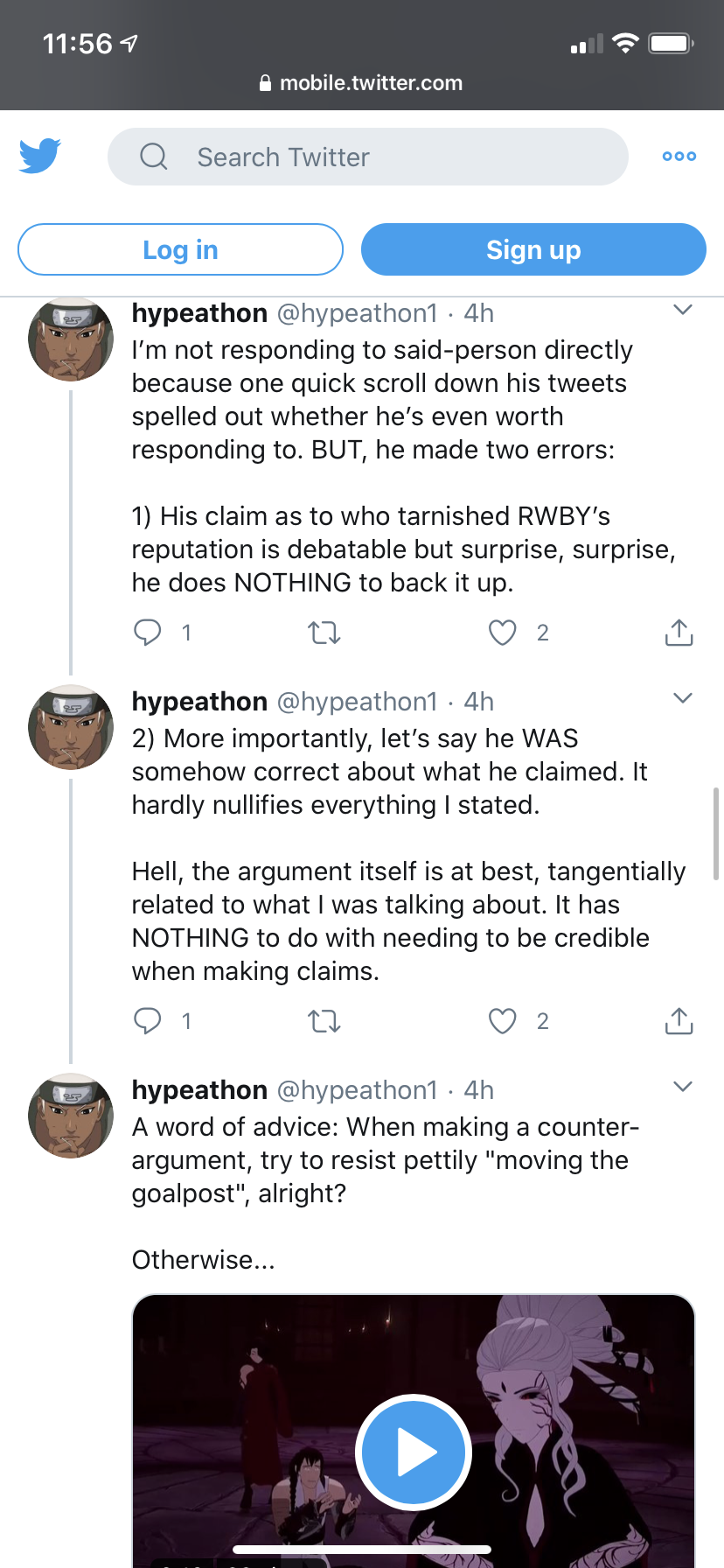This screenshot has height=1568, width=724.
Task: Click the Log in button
Action: tap(180, 249)
